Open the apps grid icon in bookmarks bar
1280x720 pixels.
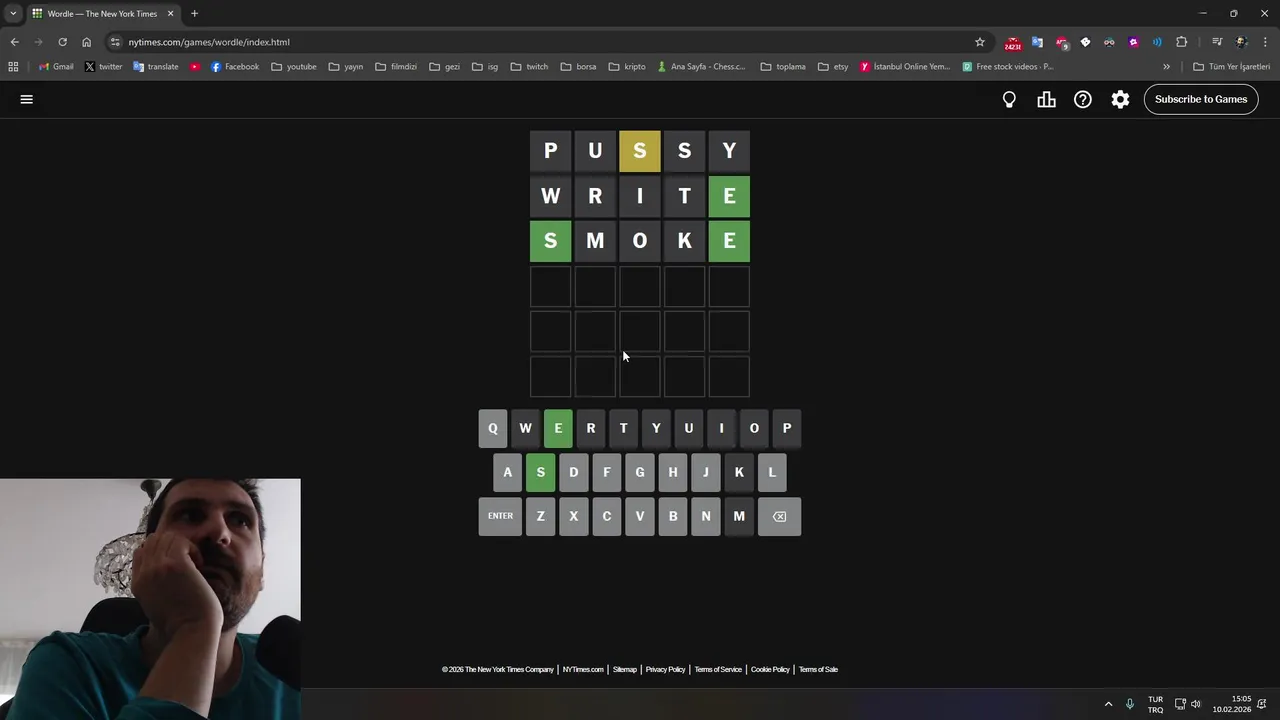tap(13, 67)
